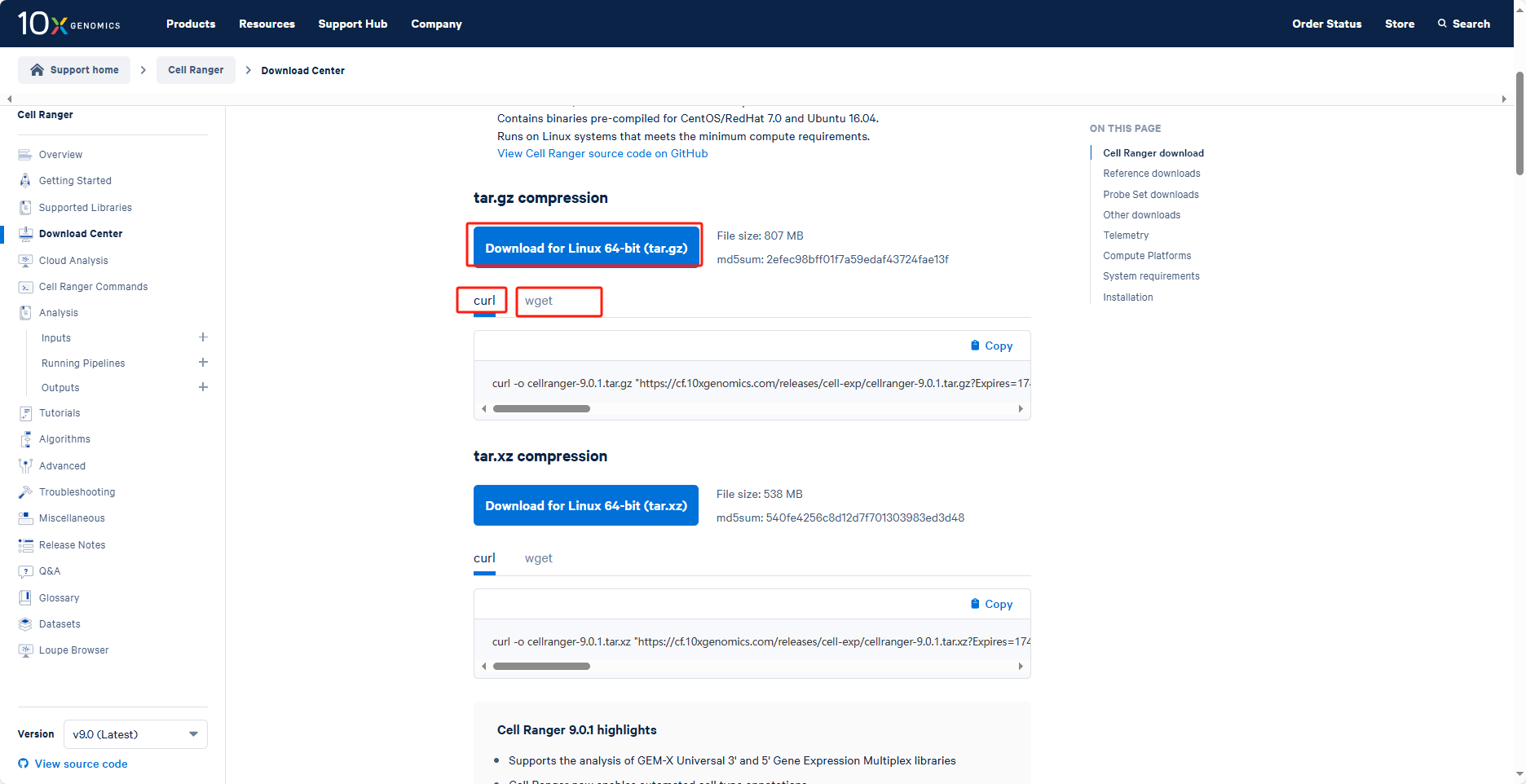Open the Support Hub menu
The height and width of the screenshot is (784, 1526).
coord(353,24)
